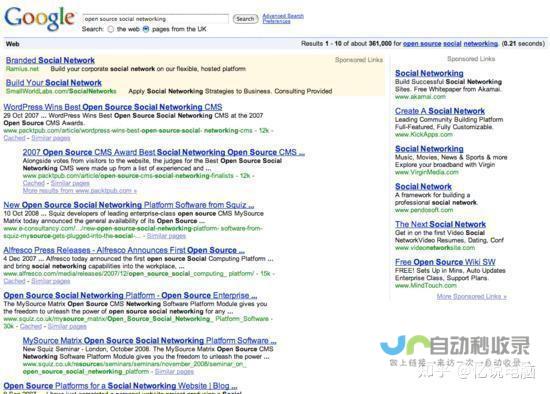The height and width of the screenshot is (394, 550).
Task: Select "the web" radio option
Action: coord(111,29)
